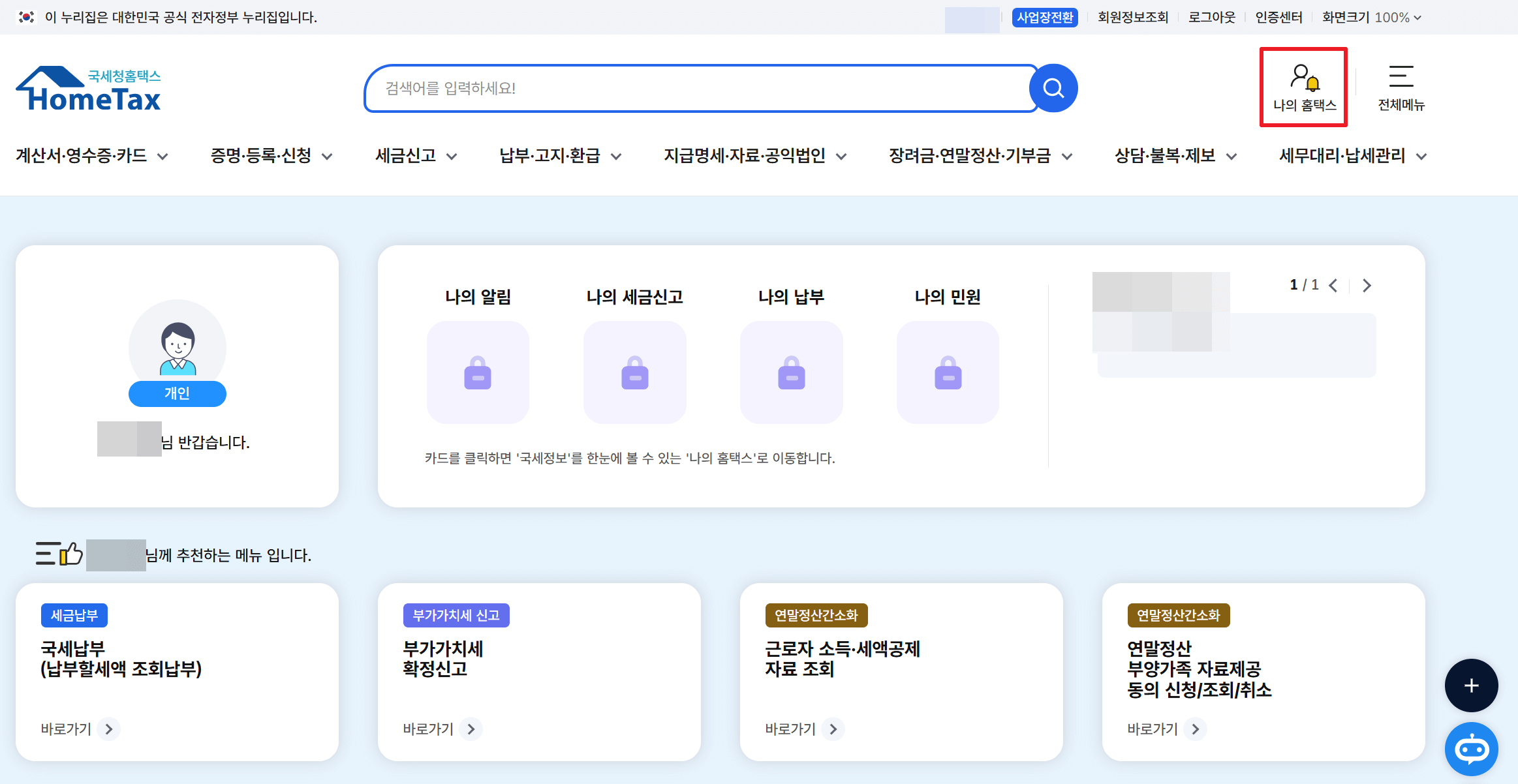Expand the 화면크기 100% dropdown
This screenshot has height=784, width=1518.
coord(1371,18)
